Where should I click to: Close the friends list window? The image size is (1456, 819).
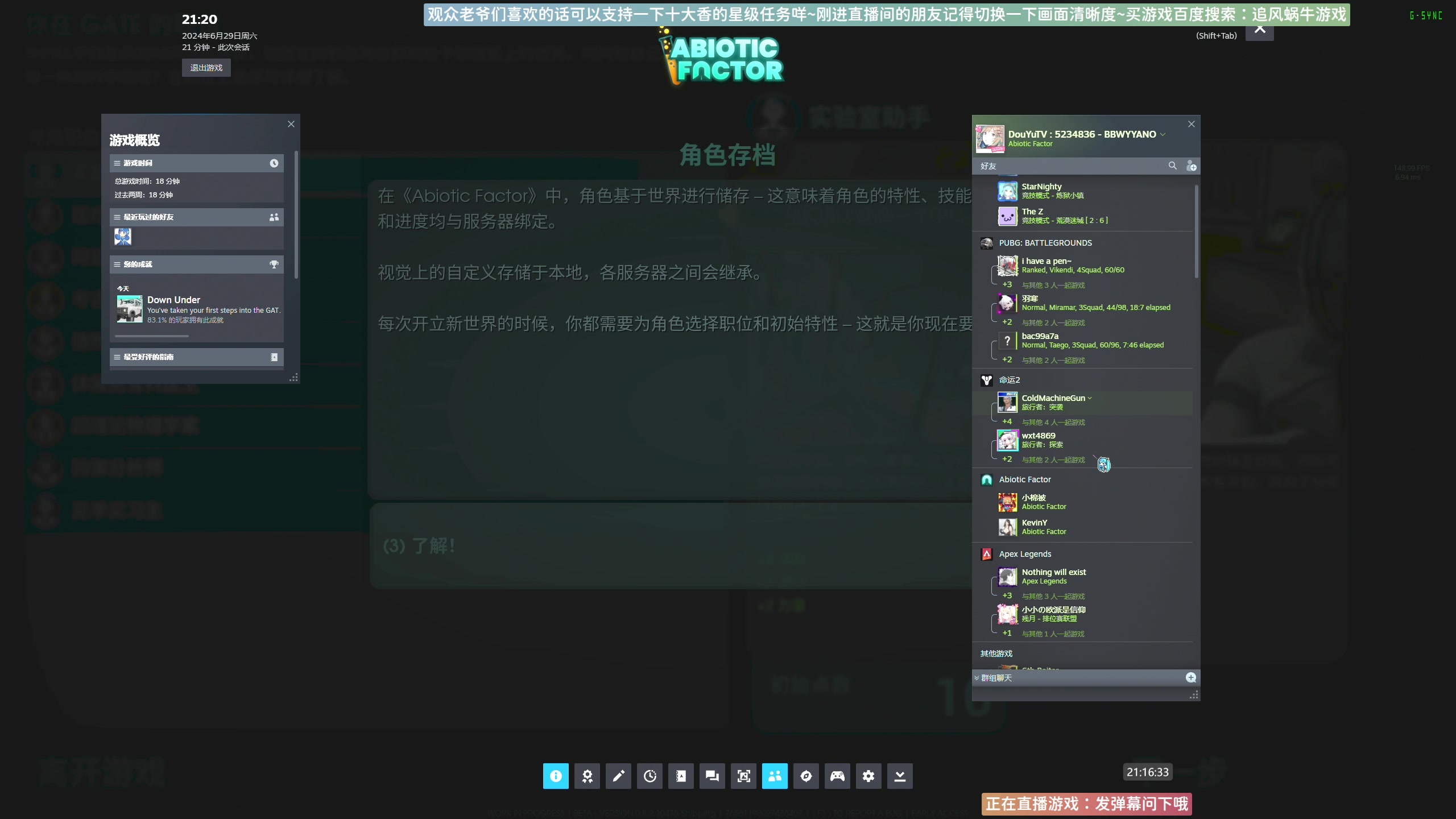coord(1192,124)
